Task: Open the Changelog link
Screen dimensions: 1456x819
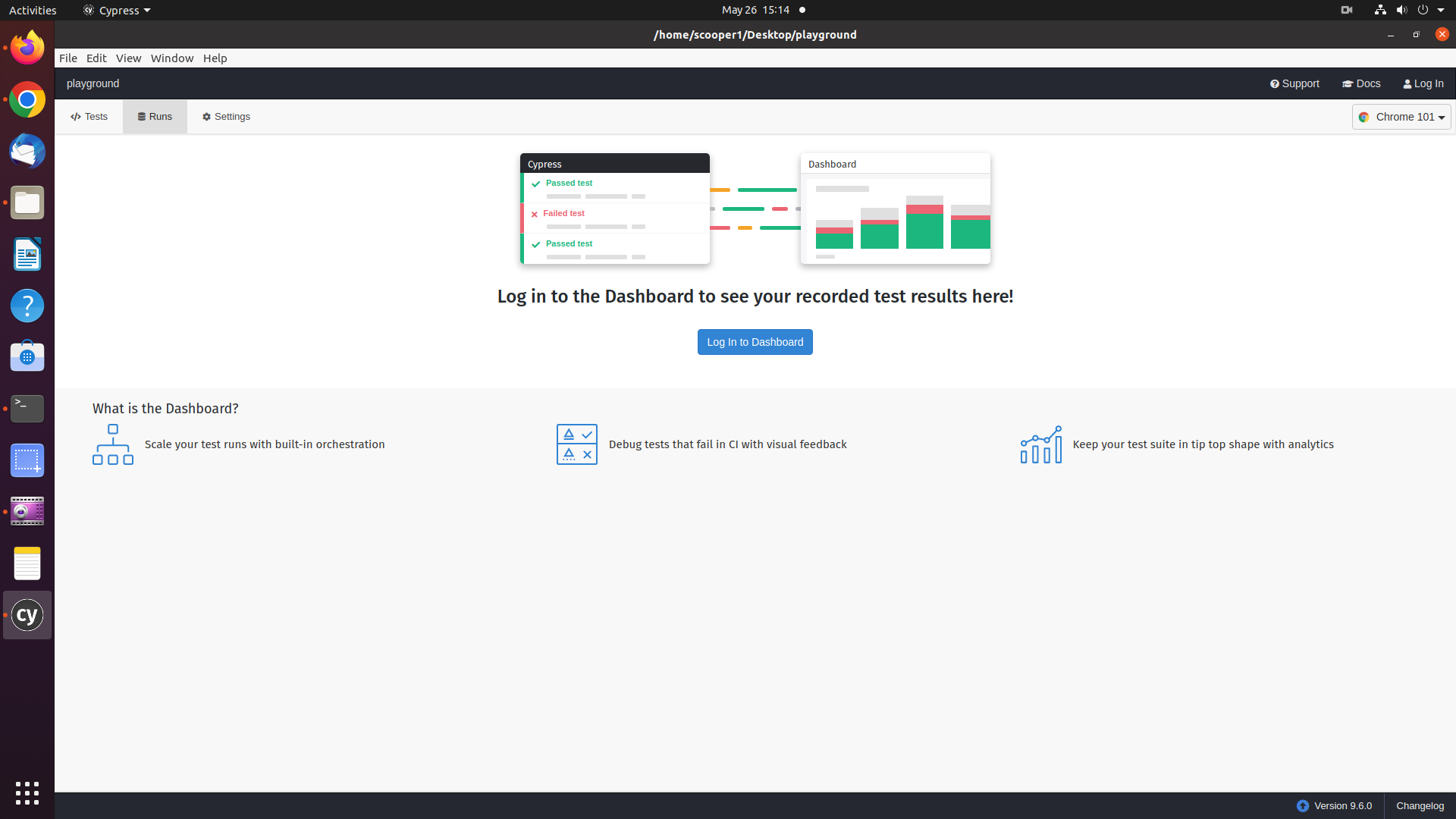Action: point(1420,806)
